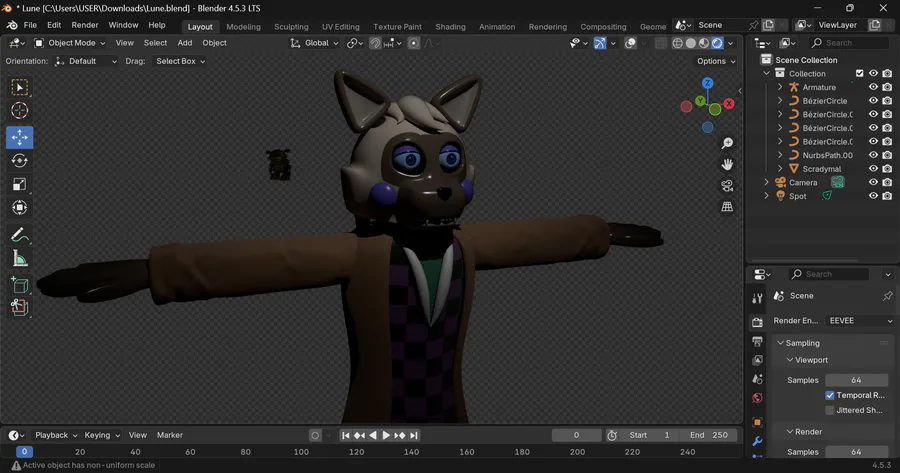Screen dimensions: 900x473
Task: Open the Render properties tab
Action: click(758, 323)
